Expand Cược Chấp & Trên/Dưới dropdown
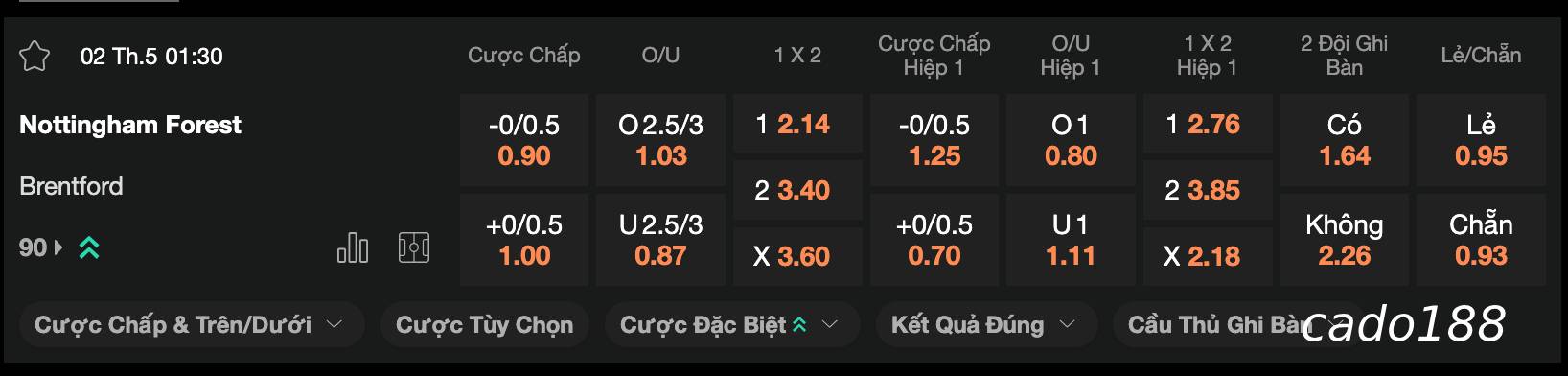Viewport: 1568px width, 376px height. tap(190, 325)
